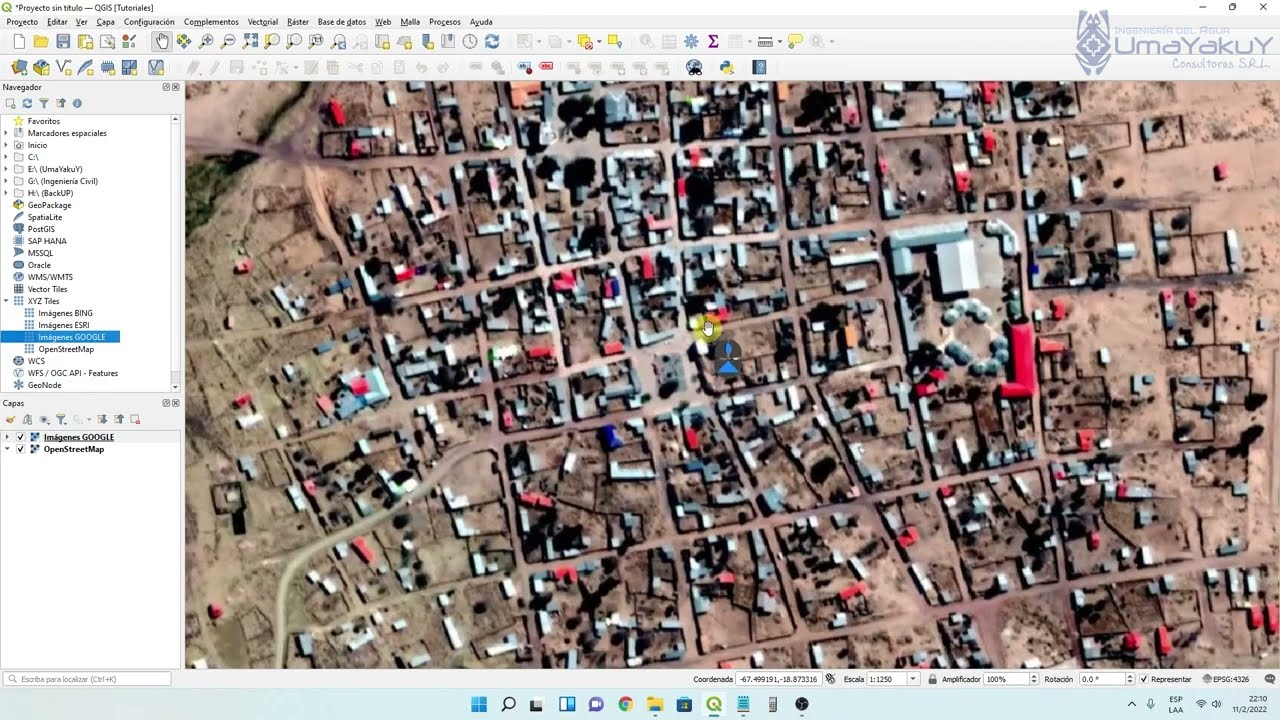Click the Rotación value field

click(1102, 679)
